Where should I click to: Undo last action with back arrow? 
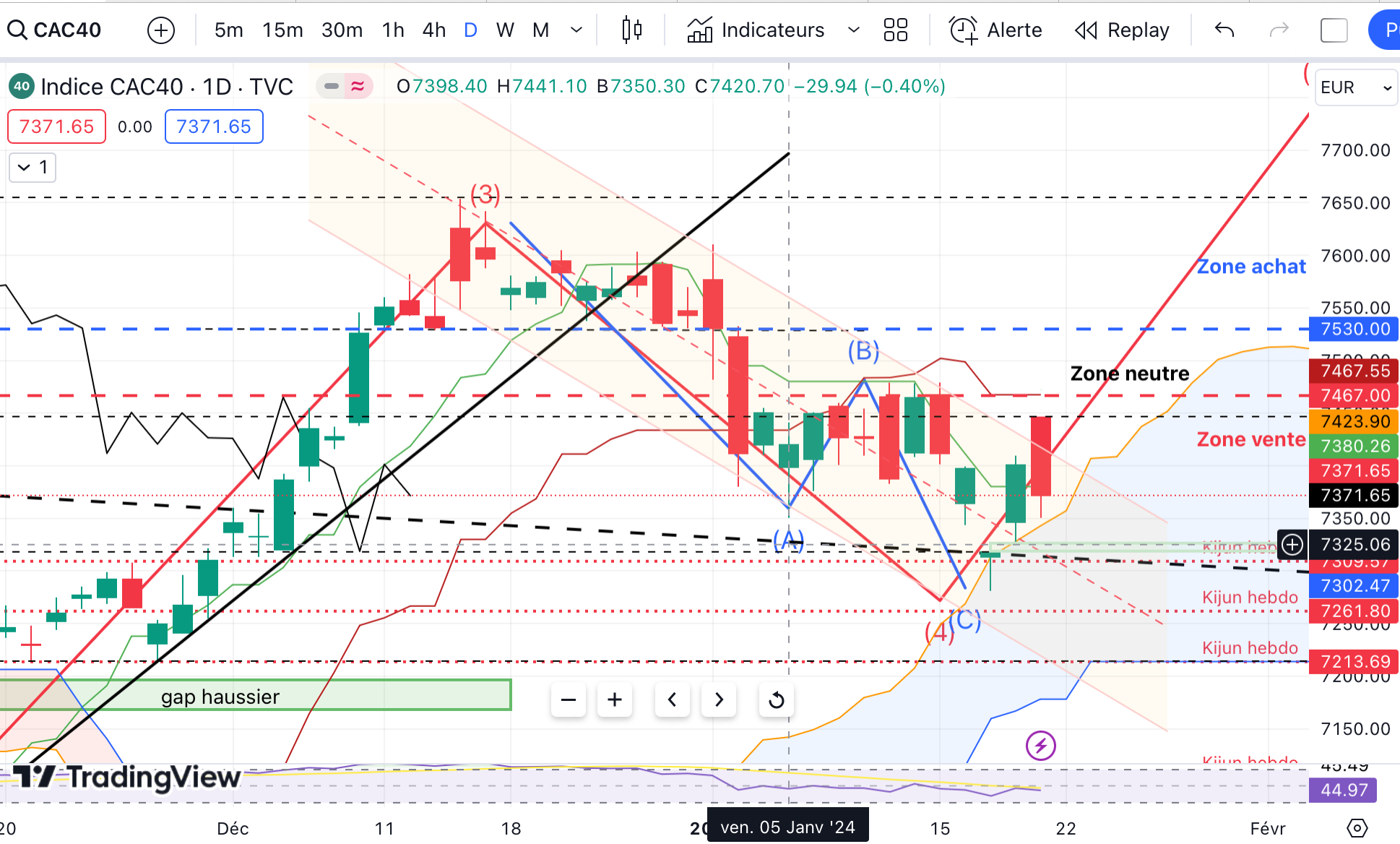pyautogui.click(x=1224, y=30)
